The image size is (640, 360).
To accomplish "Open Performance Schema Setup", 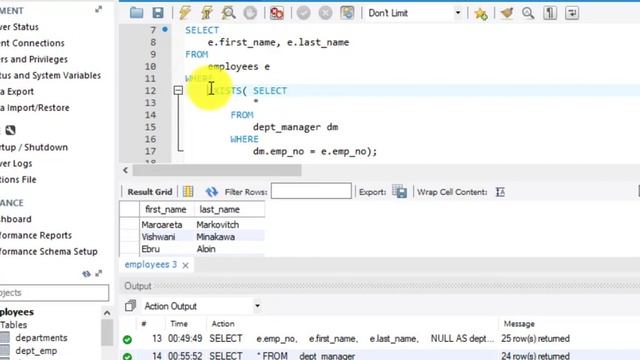I will 49,251.
